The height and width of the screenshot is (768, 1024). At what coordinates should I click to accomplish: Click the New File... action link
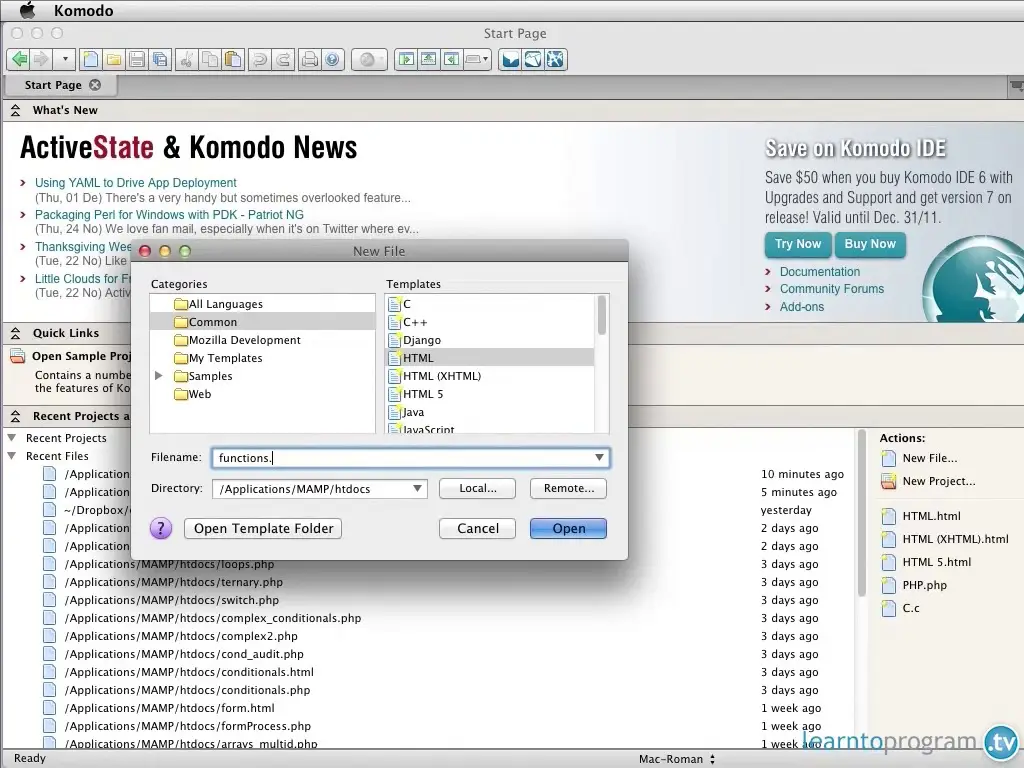929,458
